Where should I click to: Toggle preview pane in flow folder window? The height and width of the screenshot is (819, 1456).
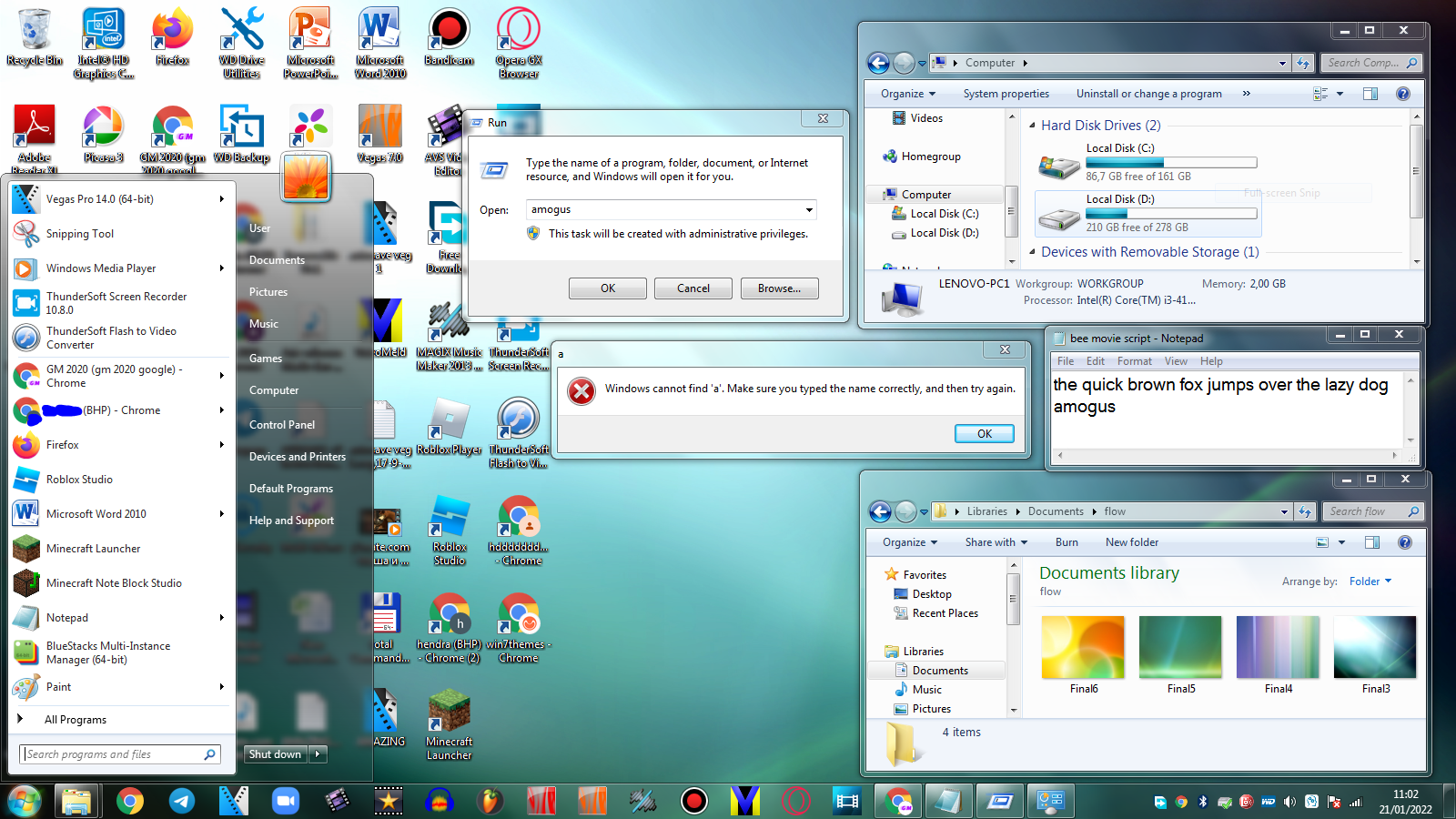(x=1372, y=542)
